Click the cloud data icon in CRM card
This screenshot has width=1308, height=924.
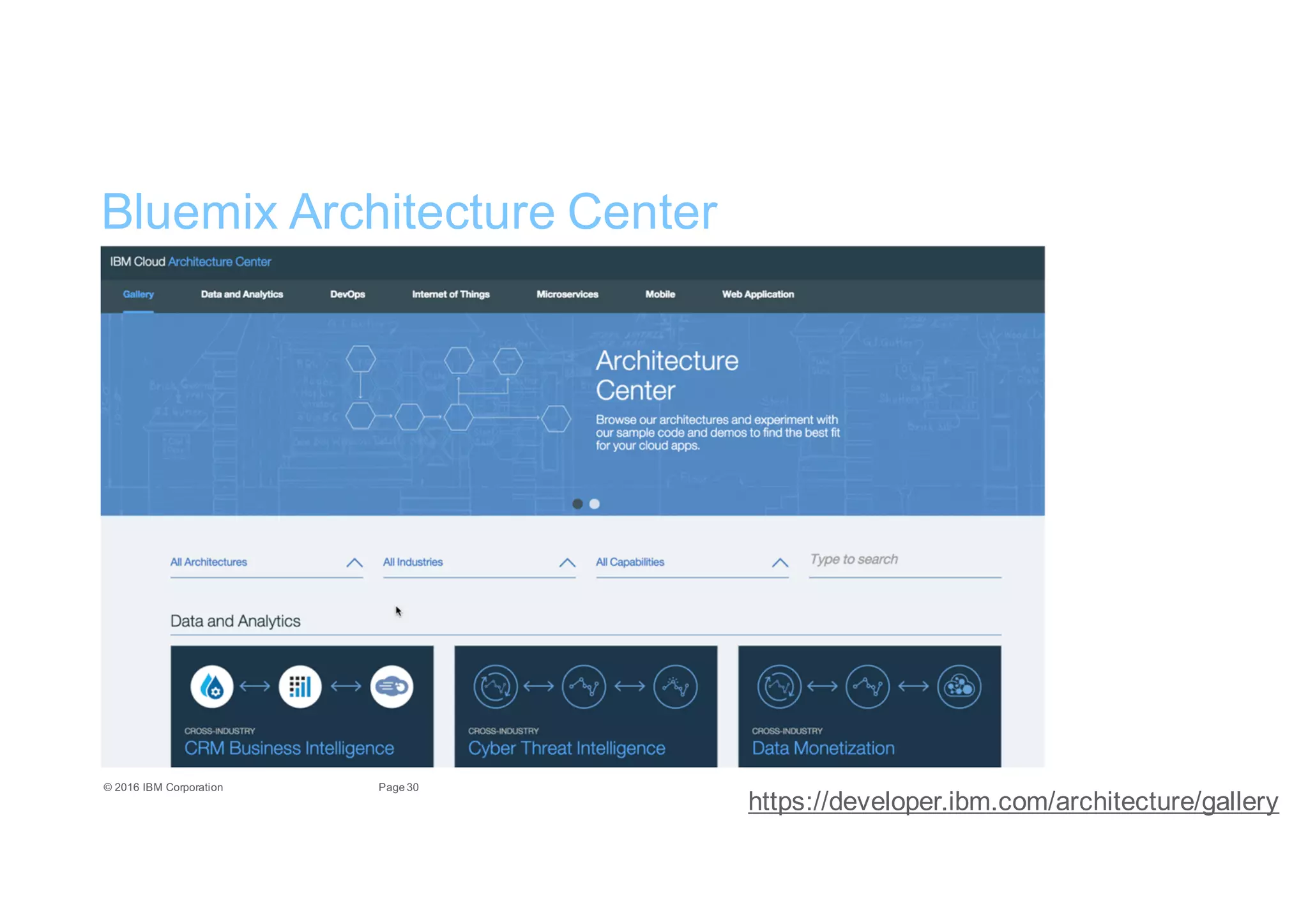pos(392,687)
